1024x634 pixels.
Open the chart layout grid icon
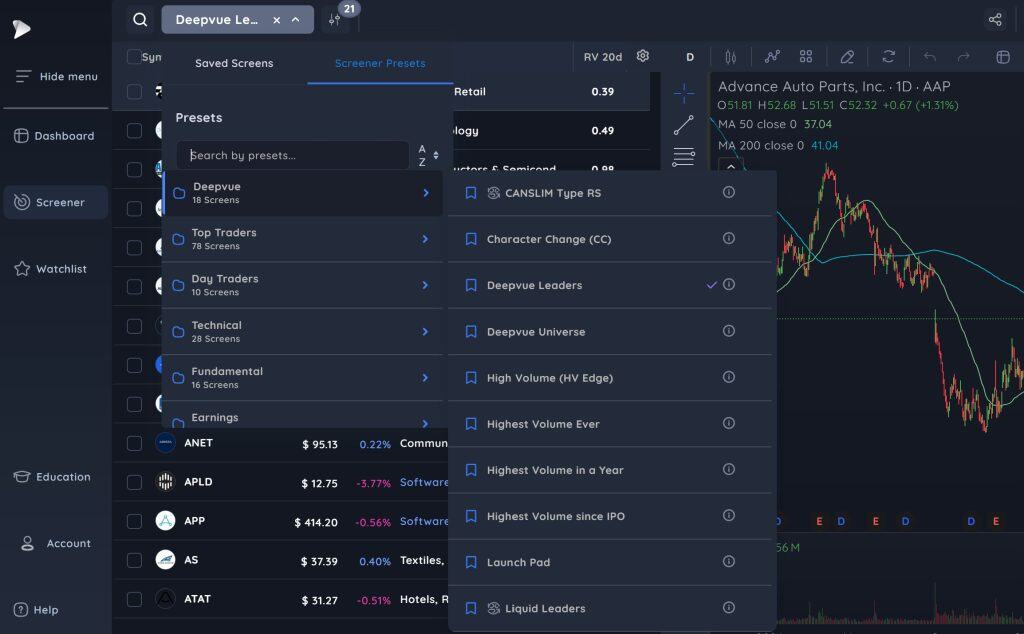(x=806, y=57)
